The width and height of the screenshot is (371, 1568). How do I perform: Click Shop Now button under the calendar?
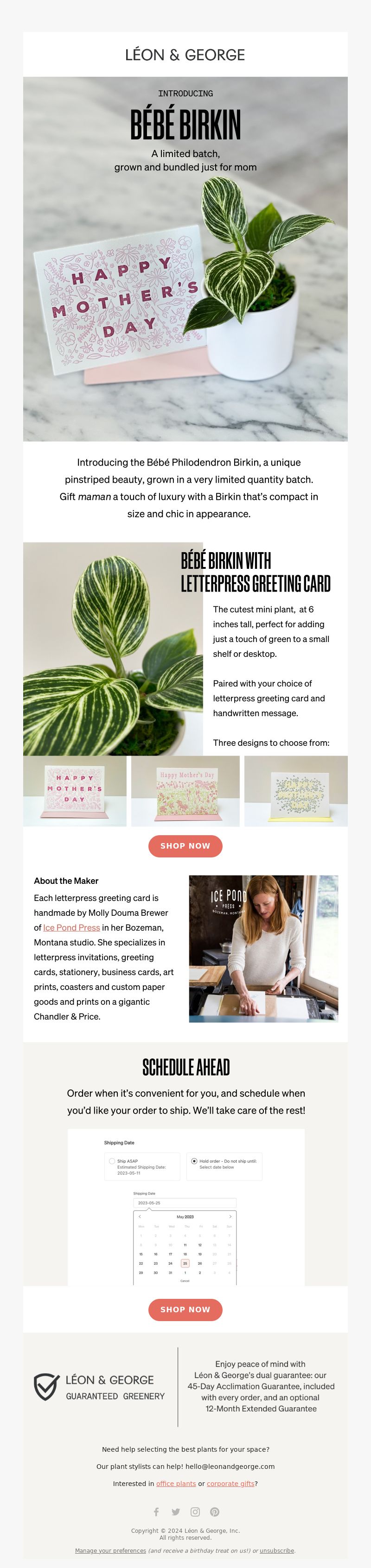(185, 1309)
